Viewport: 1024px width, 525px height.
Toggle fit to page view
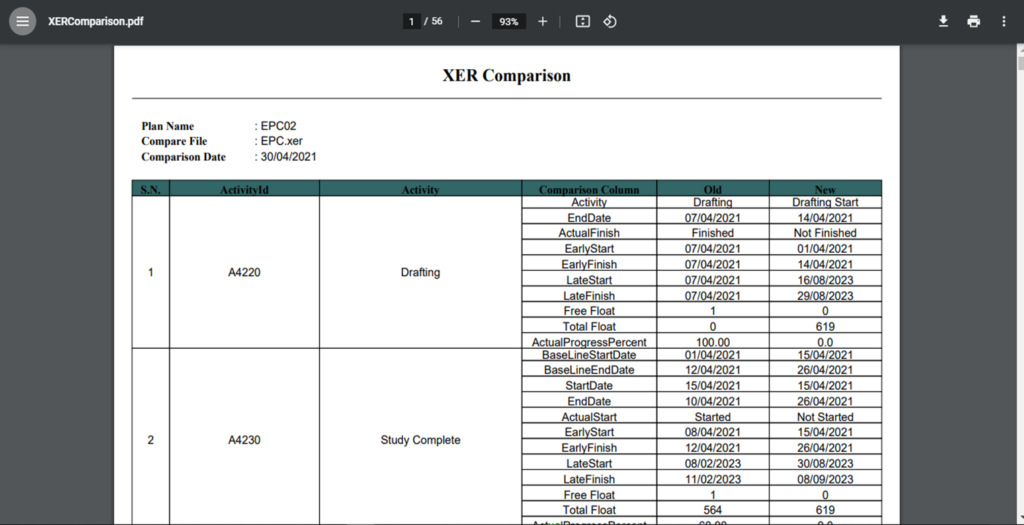[583, 21]
